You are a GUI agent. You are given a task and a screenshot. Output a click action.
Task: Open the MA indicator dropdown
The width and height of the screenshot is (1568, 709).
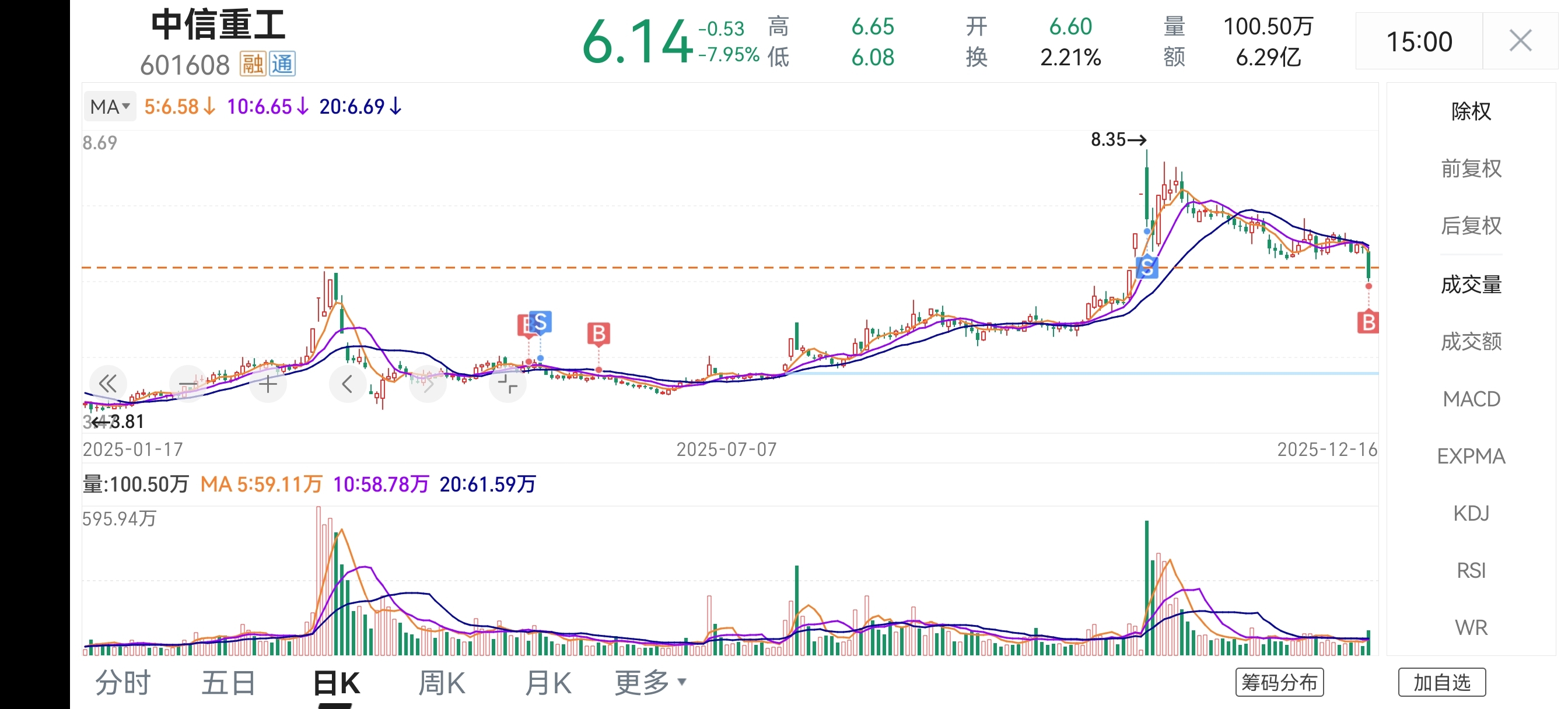(110, 107)
